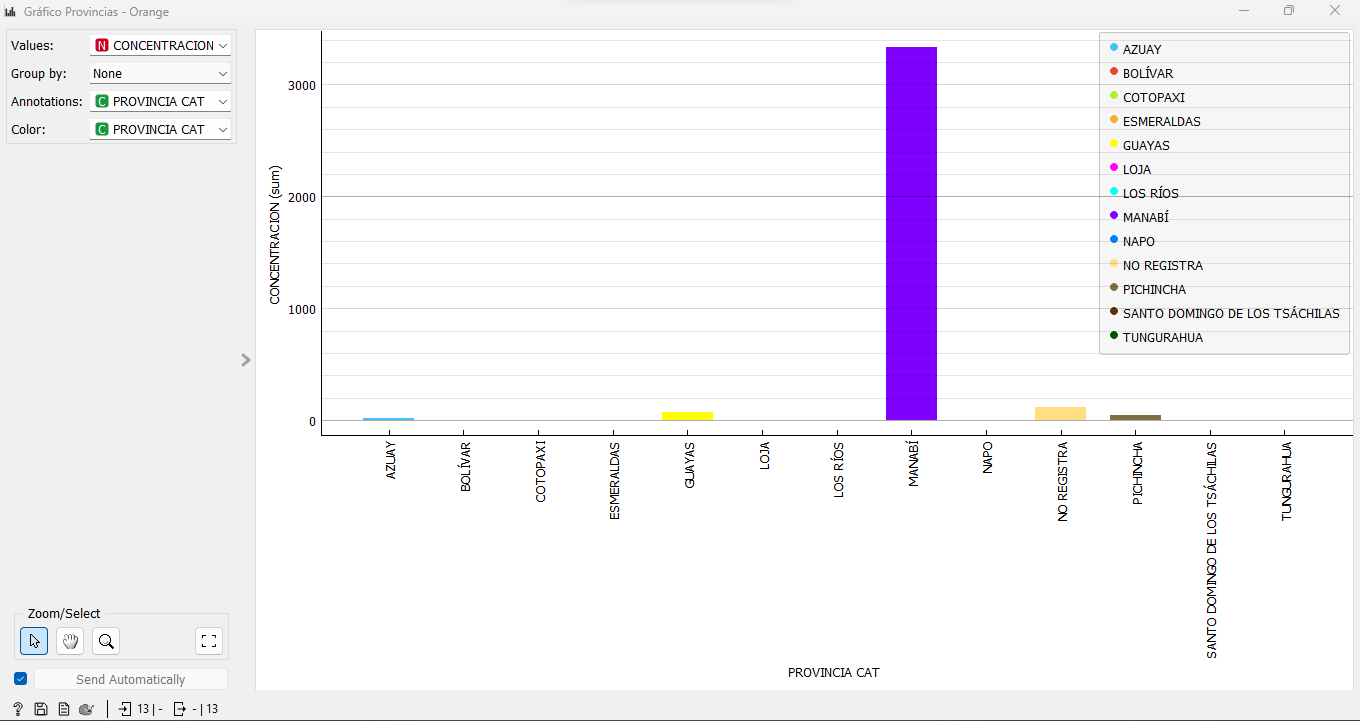Screen dimensions: 1360x721
Task: Click the output data summary icon
Action: tap(180, 709)
